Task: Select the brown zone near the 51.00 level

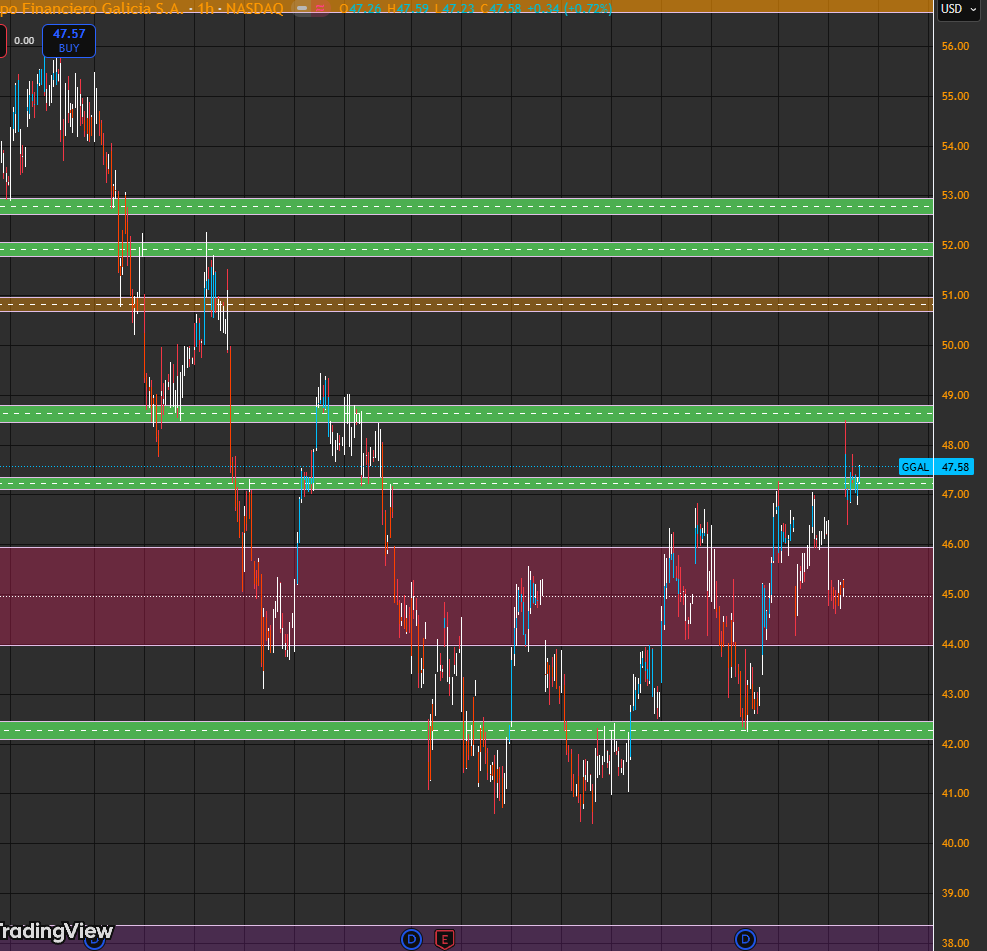Action: (x=466, y=305)
